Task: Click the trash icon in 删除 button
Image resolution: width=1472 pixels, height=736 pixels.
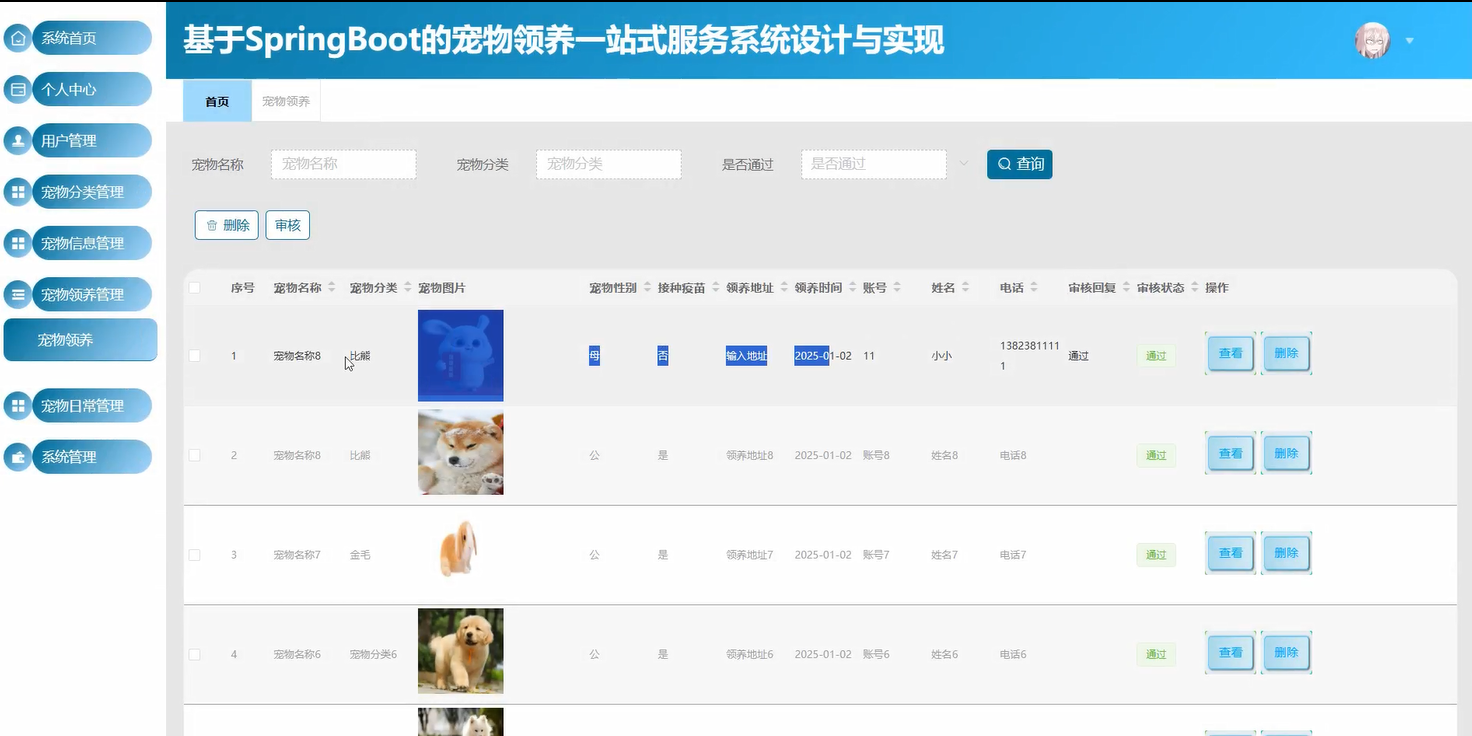Action: click(212, 224)
